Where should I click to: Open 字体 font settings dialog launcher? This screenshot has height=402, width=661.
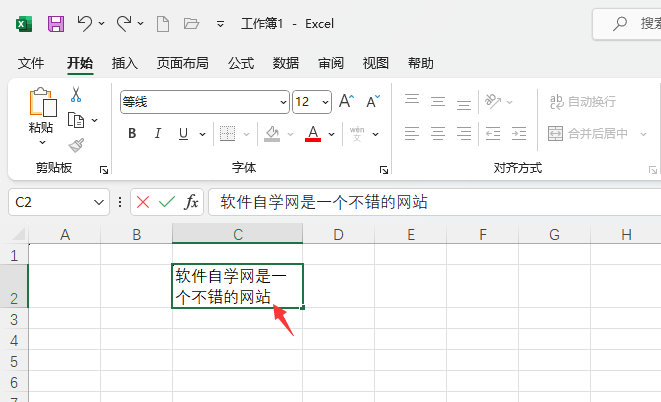coord(384,170)
